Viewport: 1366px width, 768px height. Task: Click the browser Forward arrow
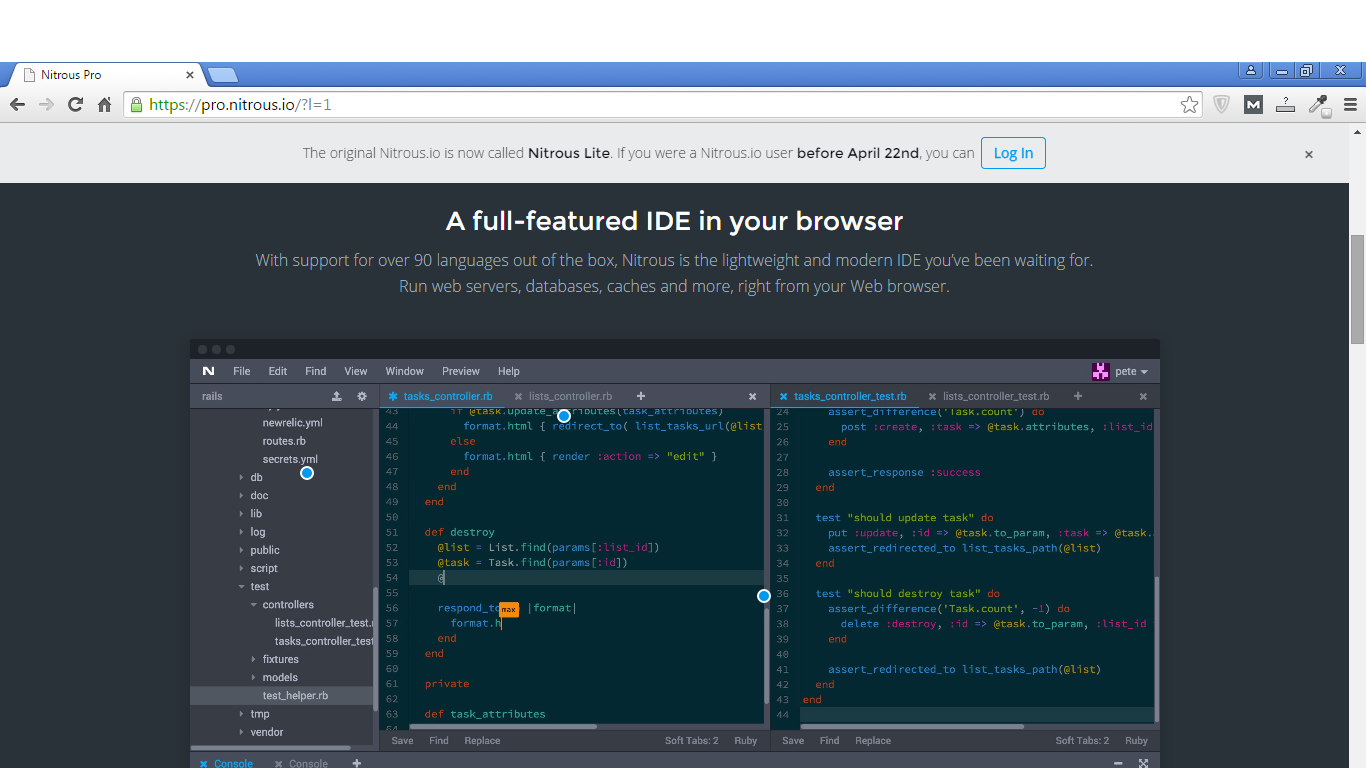pyautogui.click(x=46, y=104)
